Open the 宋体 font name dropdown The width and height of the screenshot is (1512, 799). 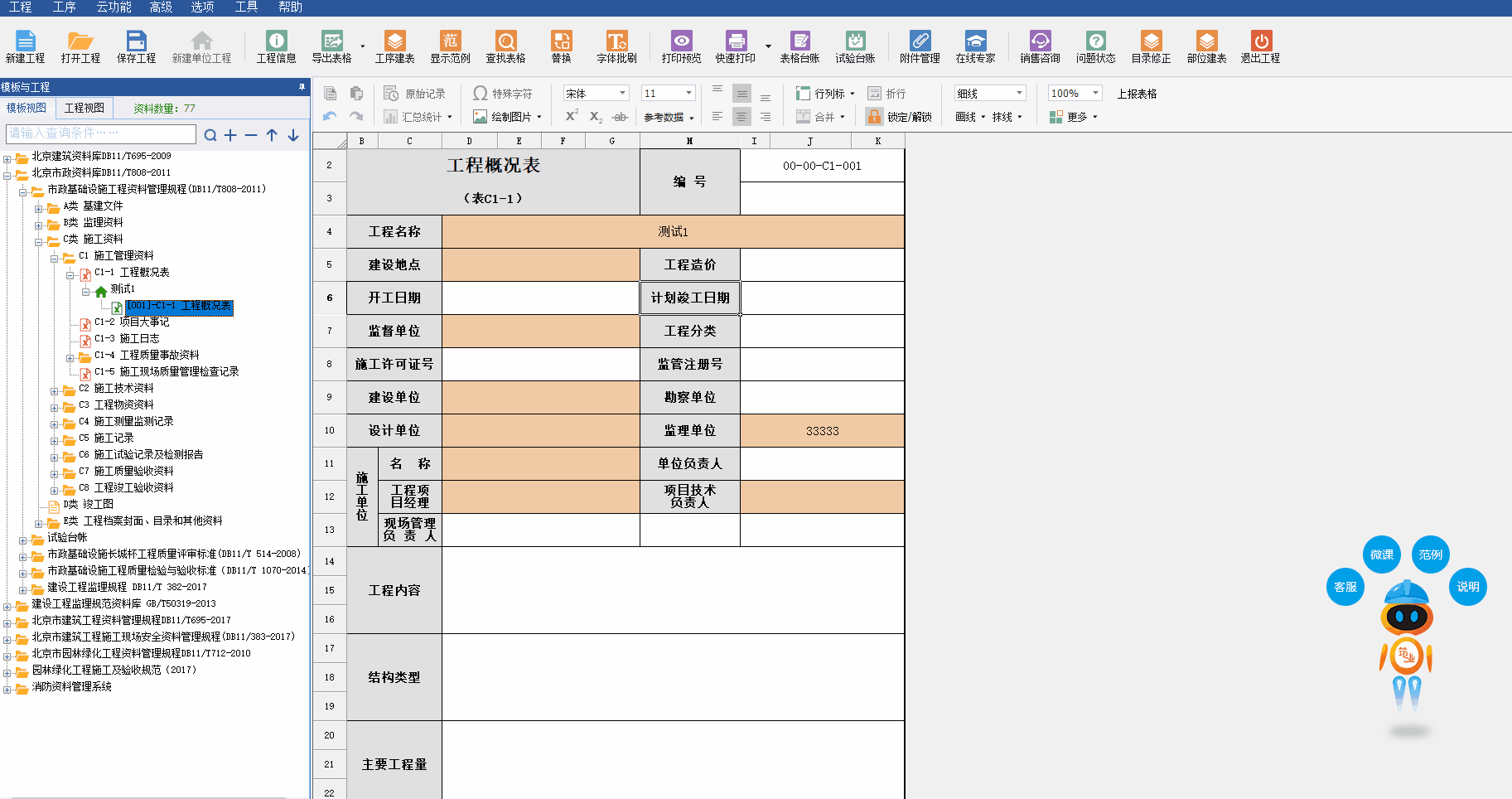tap(623, 94)
